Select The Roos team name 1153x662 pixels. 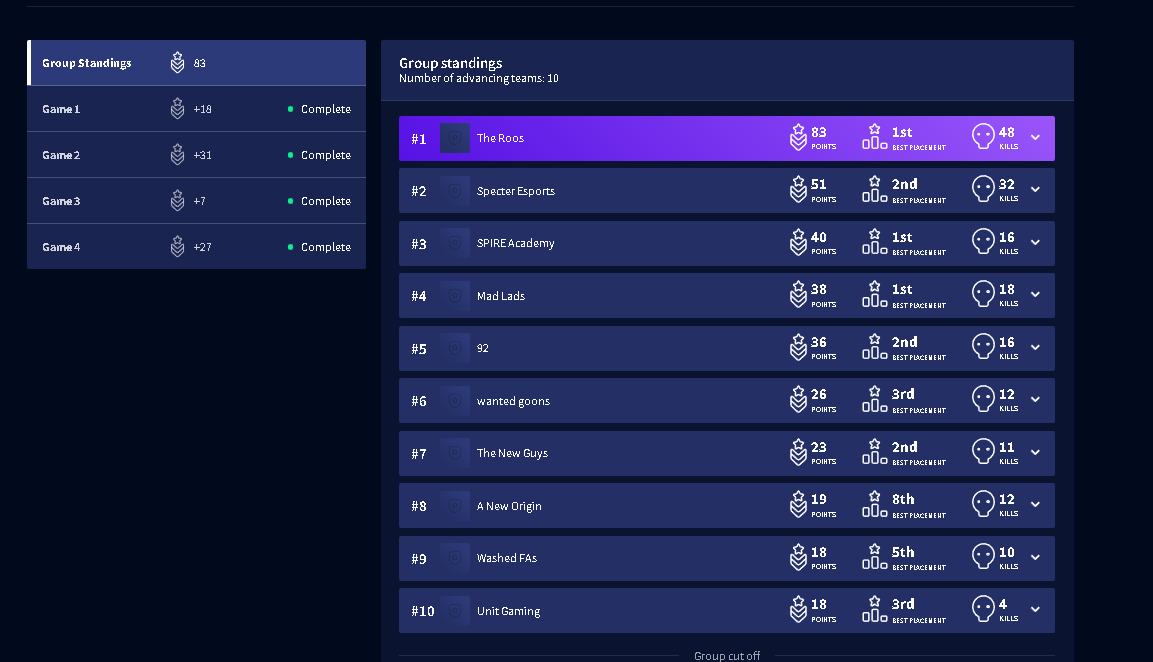point(500,138)
